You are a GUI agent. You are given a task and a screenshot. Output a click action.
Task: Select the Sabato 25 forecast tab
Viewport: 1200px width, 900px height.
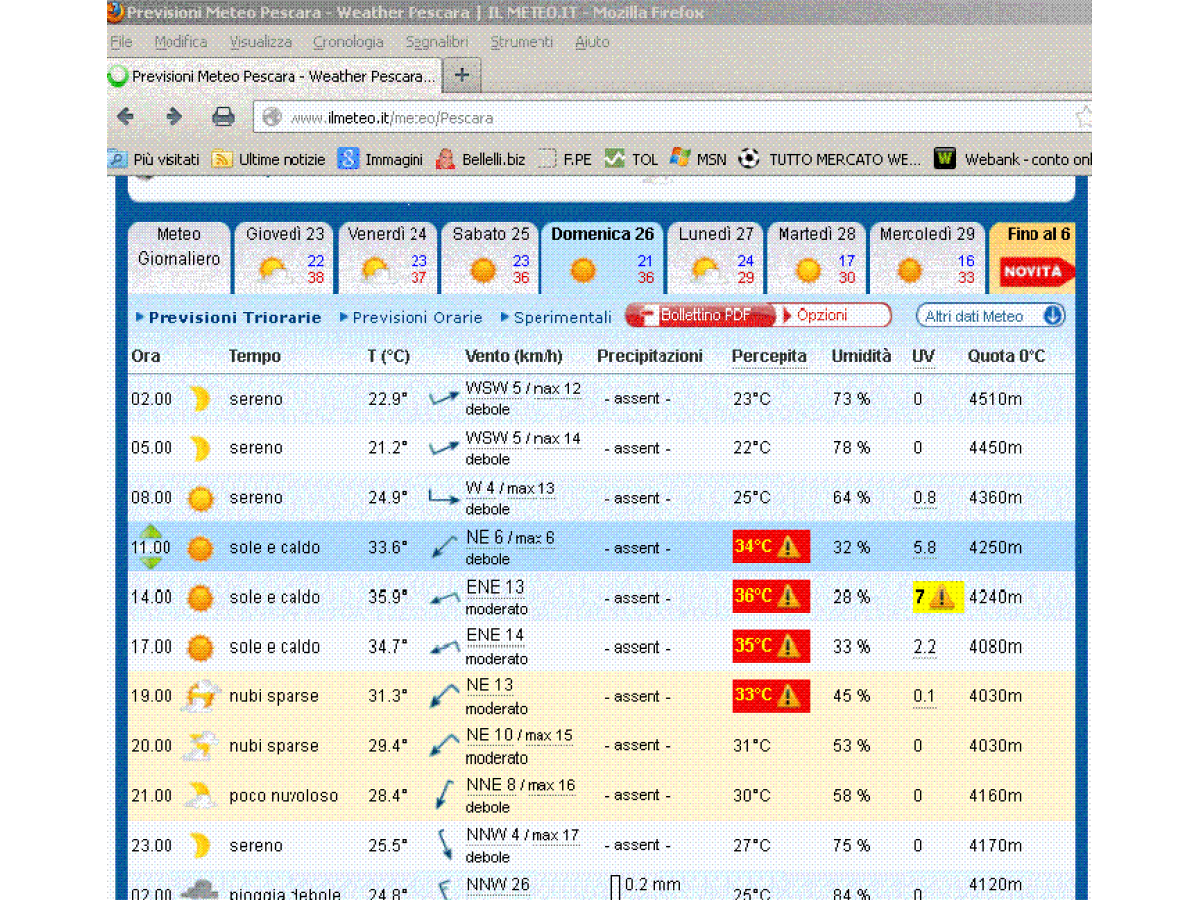490,255
